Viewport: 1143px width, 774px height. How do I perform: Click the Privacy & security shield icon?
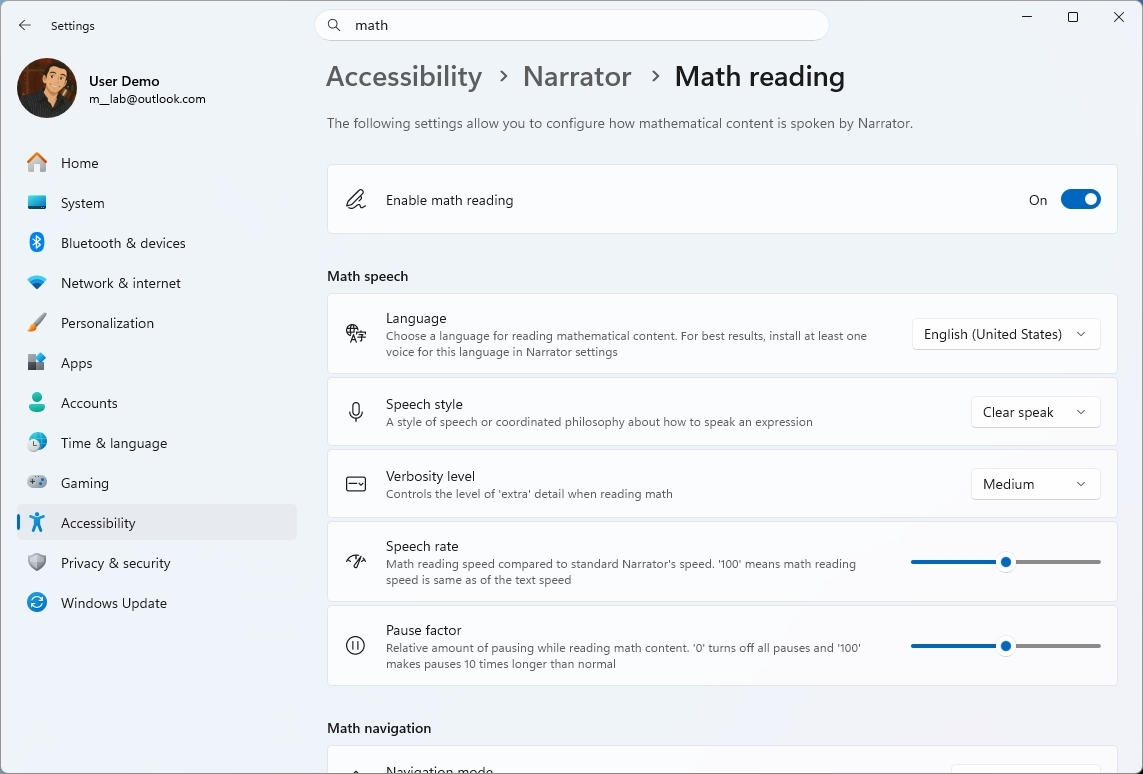36,563
